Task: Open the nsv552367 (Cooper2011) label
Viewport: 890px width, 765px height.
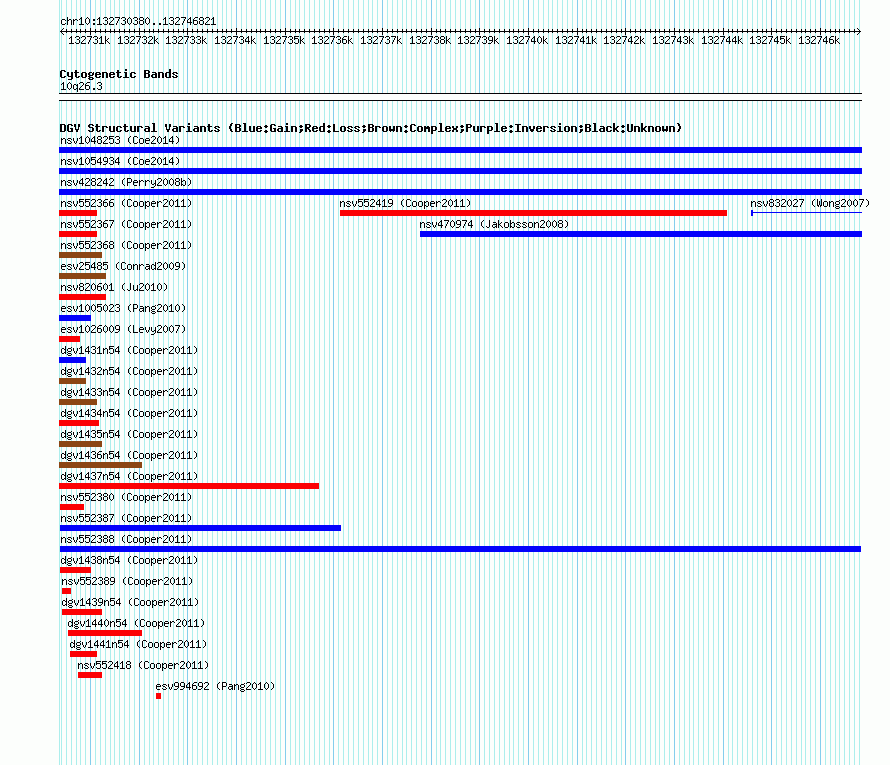Action: click(126, 224)
